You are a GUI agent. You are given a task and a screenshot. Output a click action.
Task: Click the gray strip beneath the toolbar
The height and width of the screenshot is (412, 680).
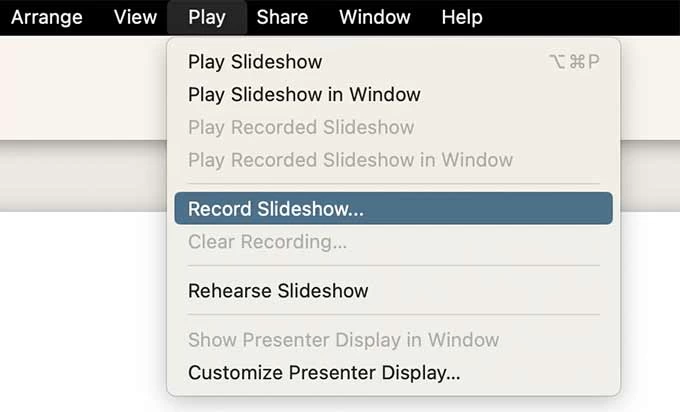[x=80, y=175]
